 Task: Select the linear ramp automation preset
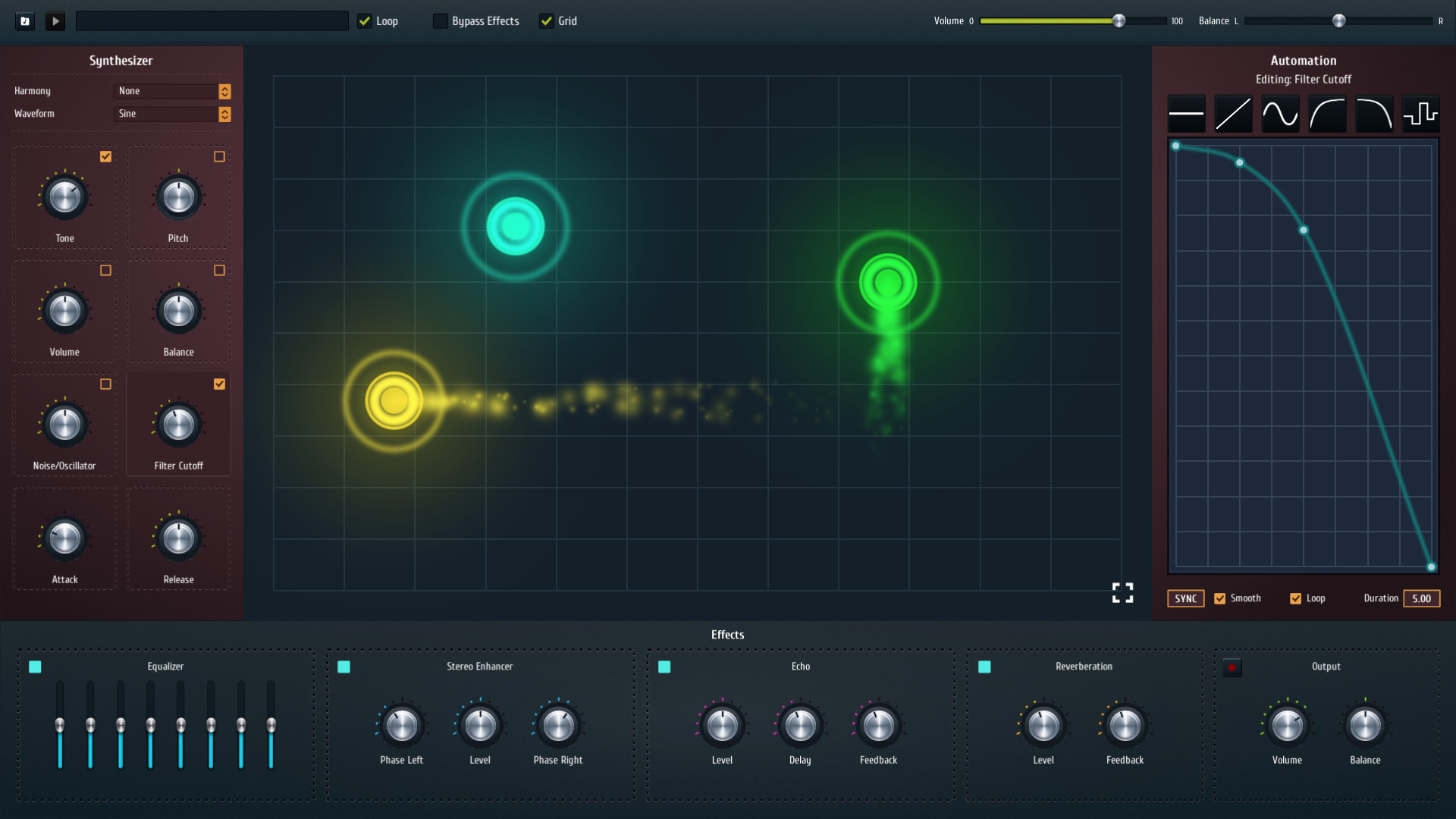coord(1233,114)
